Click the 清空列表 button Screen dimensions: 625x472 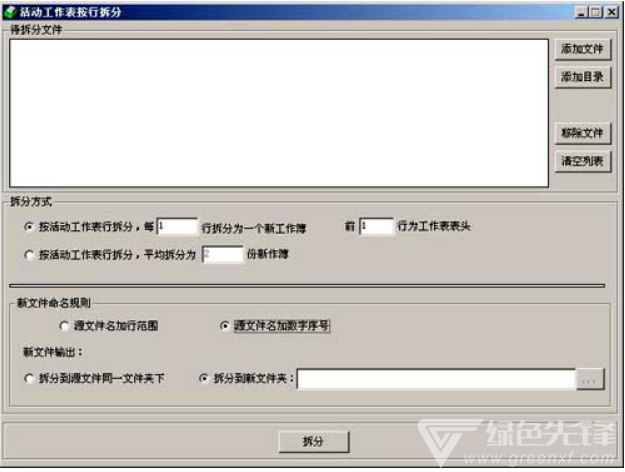click(582, 161)
